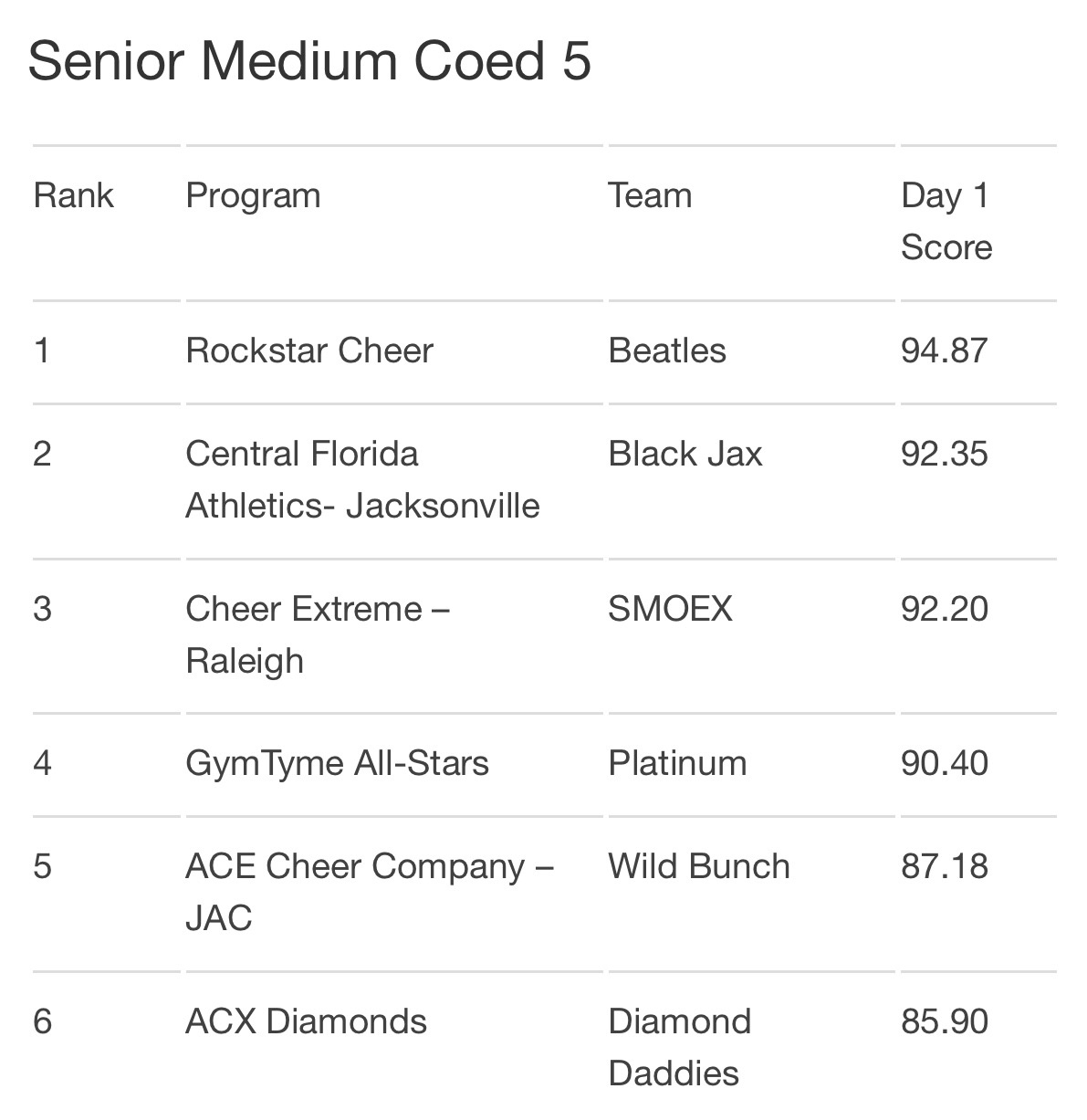Screen dimensions: 1087x1120
Task: Select the Cheer Extreme – Raleigh program
Action: pyautogui.click(x=318, y=634)
